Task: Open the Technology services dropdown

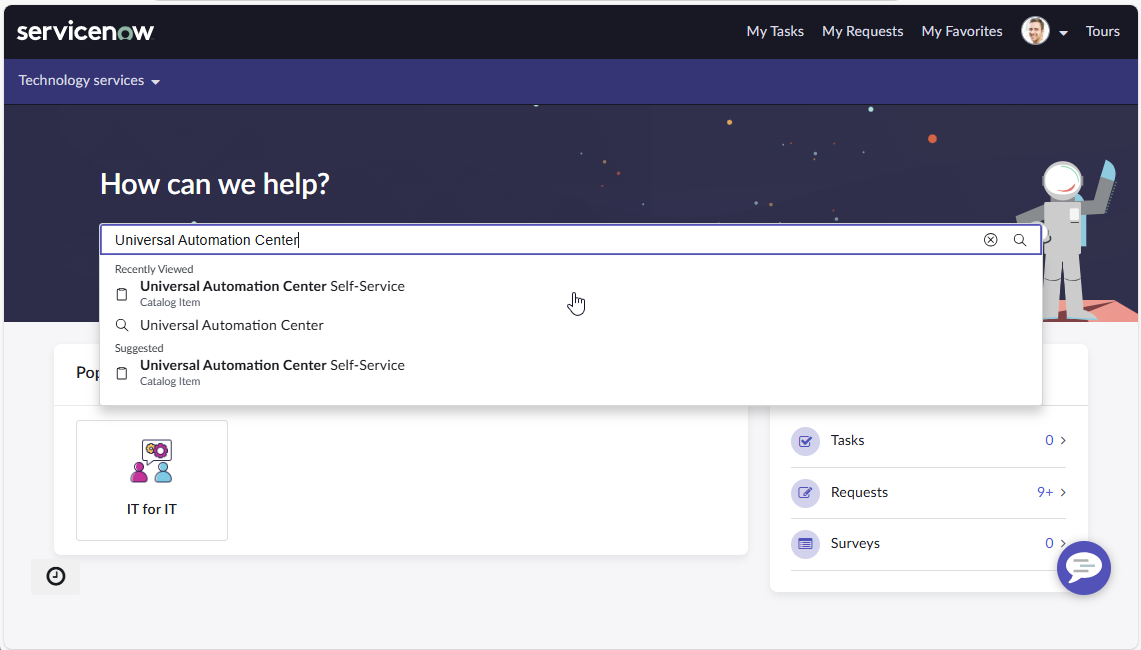Action: click(89, 81)
